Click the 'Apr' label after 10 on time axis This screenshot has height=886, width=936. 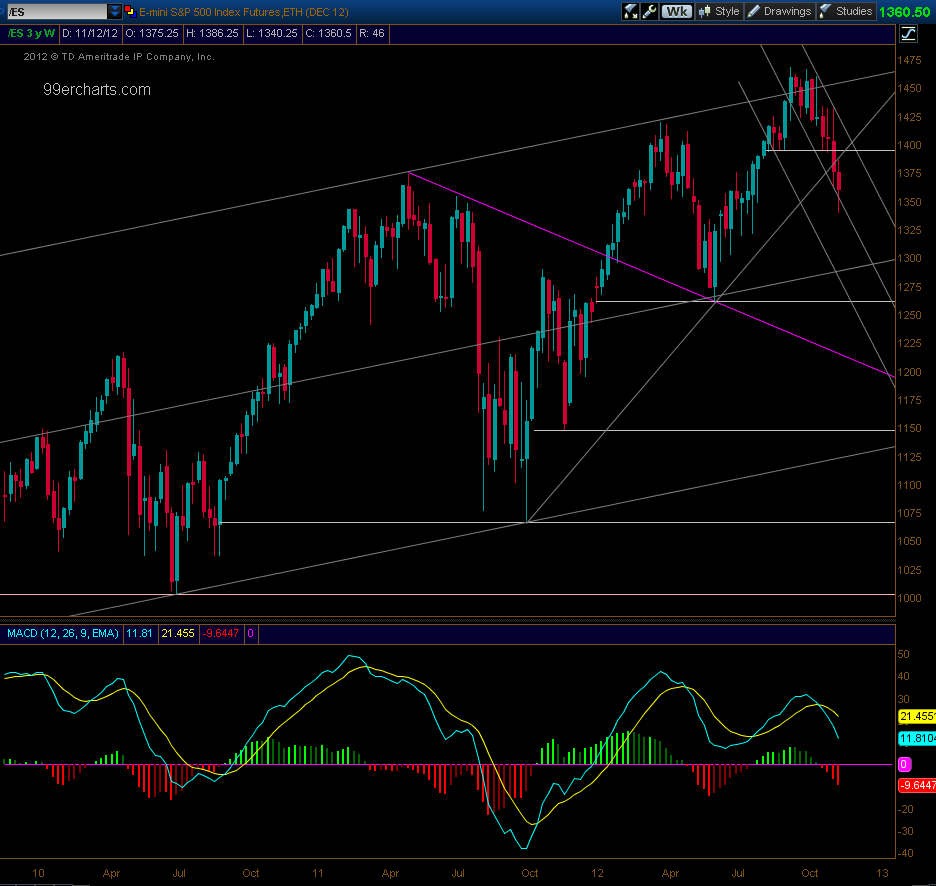tap(111, 873)
